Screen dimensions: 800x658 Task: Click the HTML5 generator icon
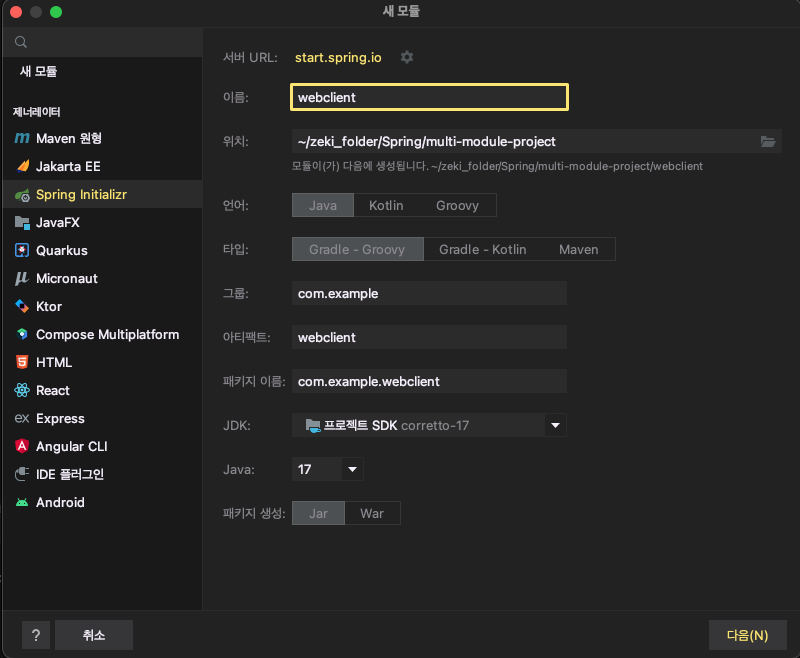coord(22,362)
